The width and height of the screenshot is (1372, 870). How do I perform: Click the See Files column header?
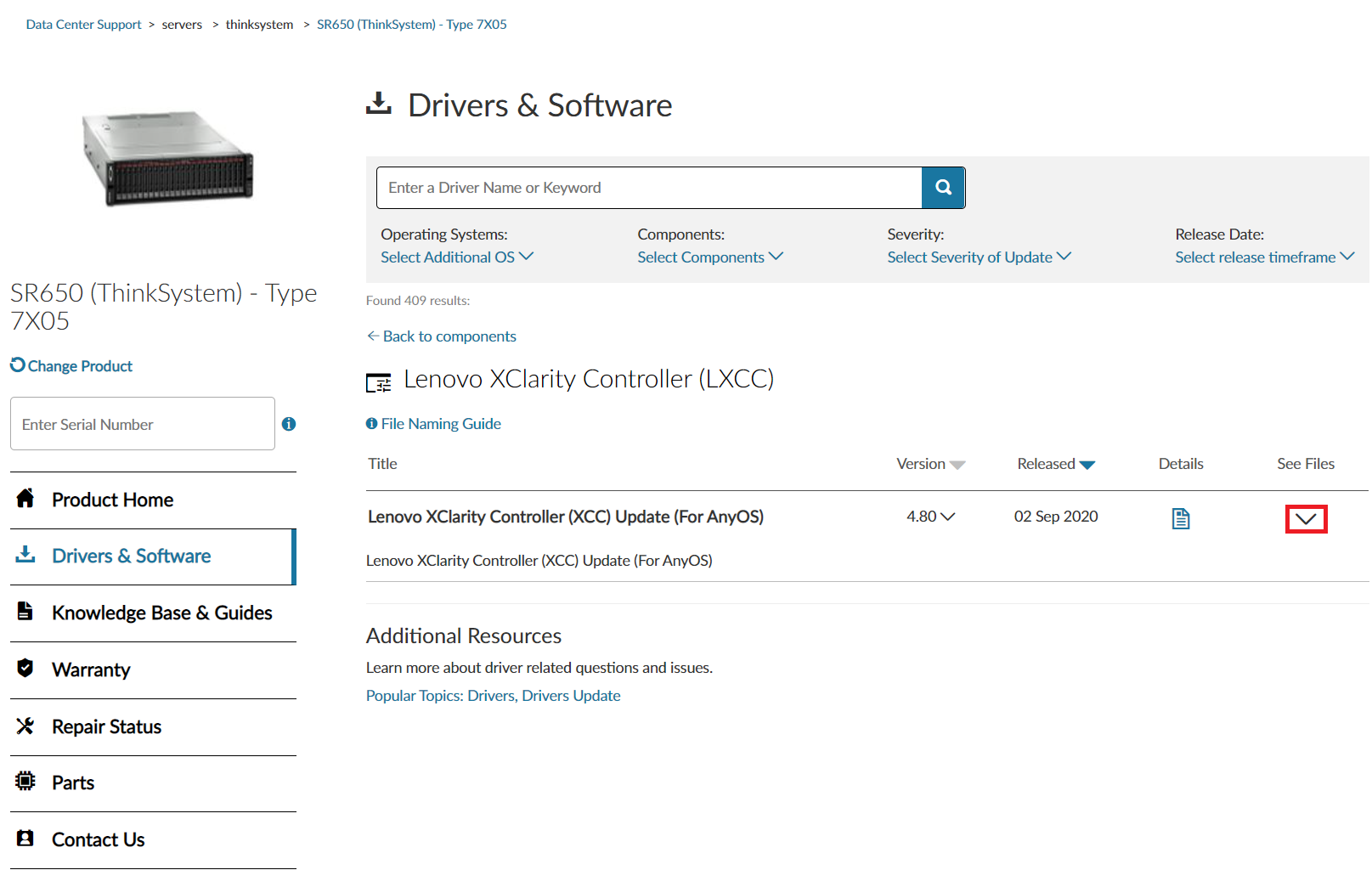[x=1306, y=464]
